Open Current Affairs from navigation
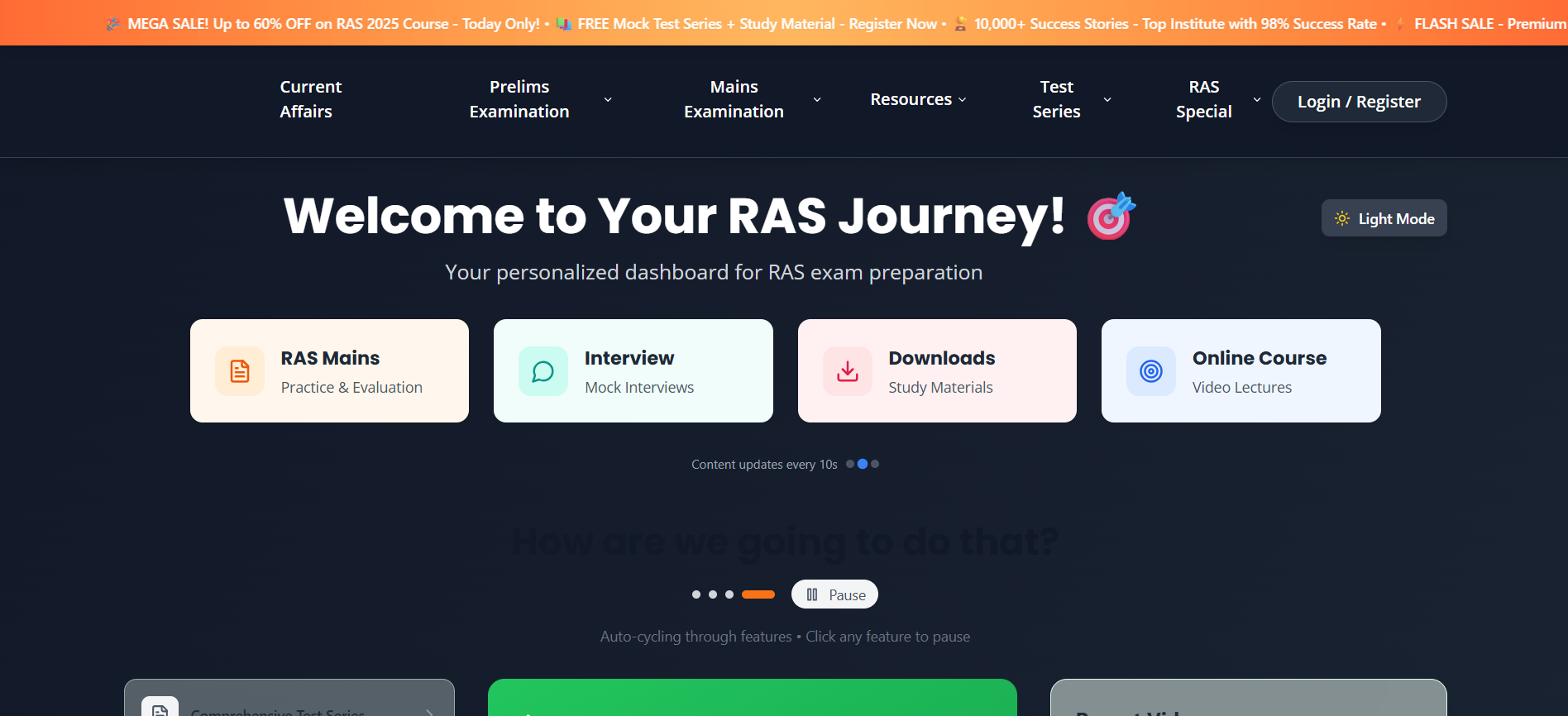 click(x=310, y=99)
